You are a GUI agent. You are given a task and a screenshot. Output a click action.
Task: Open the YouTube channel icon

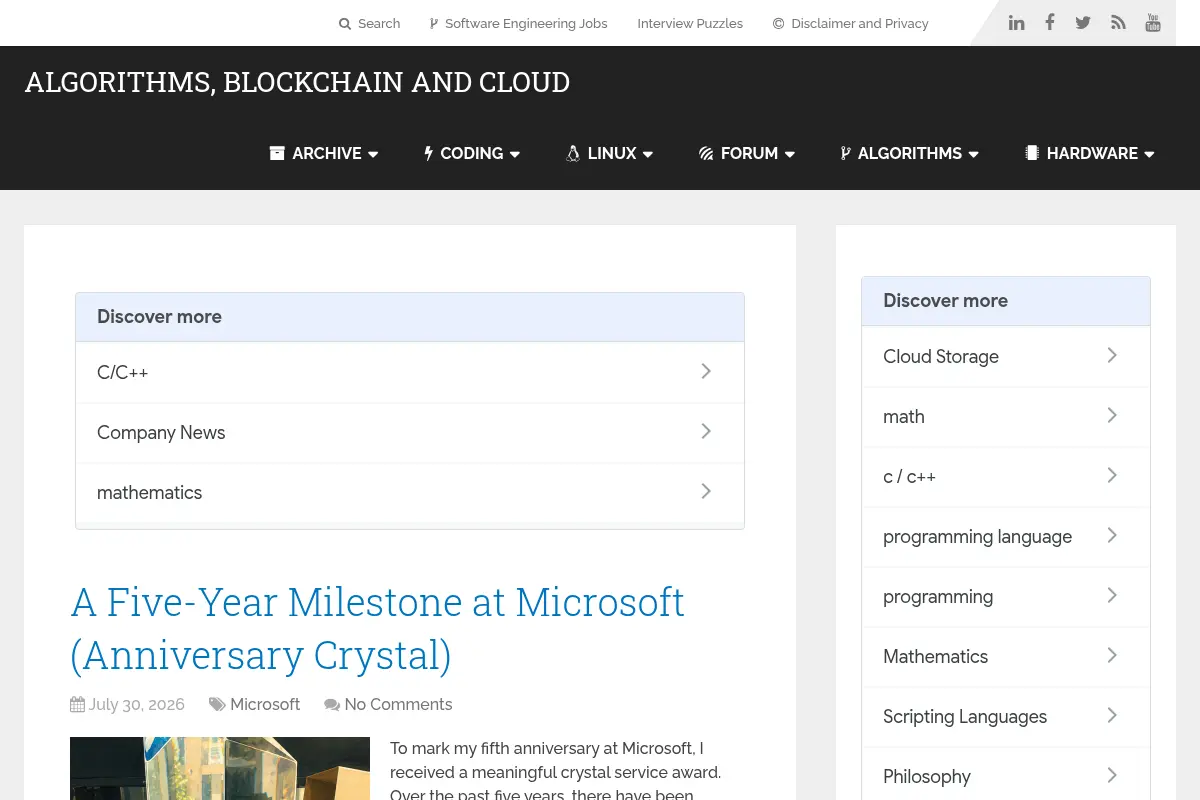(1153, 23)
